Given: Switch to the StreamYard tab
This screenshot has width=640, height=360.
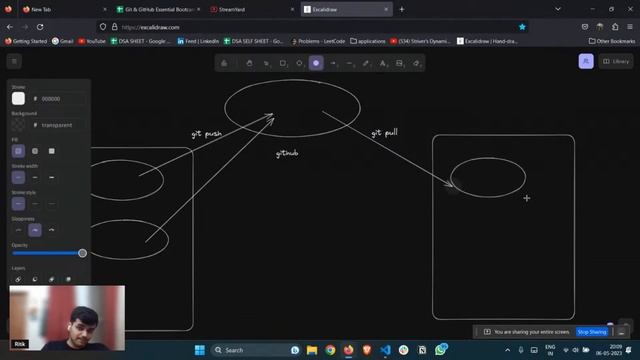Looking at the screenshot, I should 252,9.
